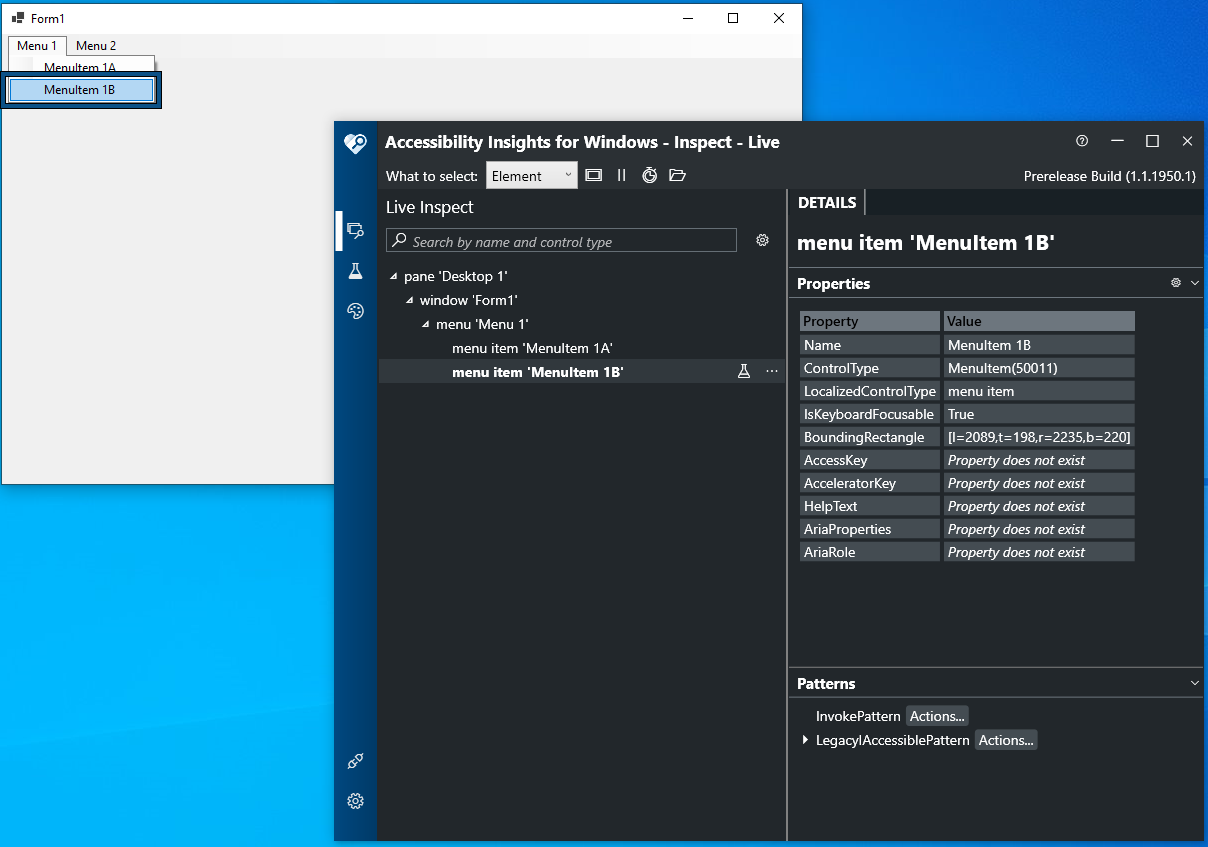
Task: Pause live inspect updates
Action: click(x=621, y=175)
